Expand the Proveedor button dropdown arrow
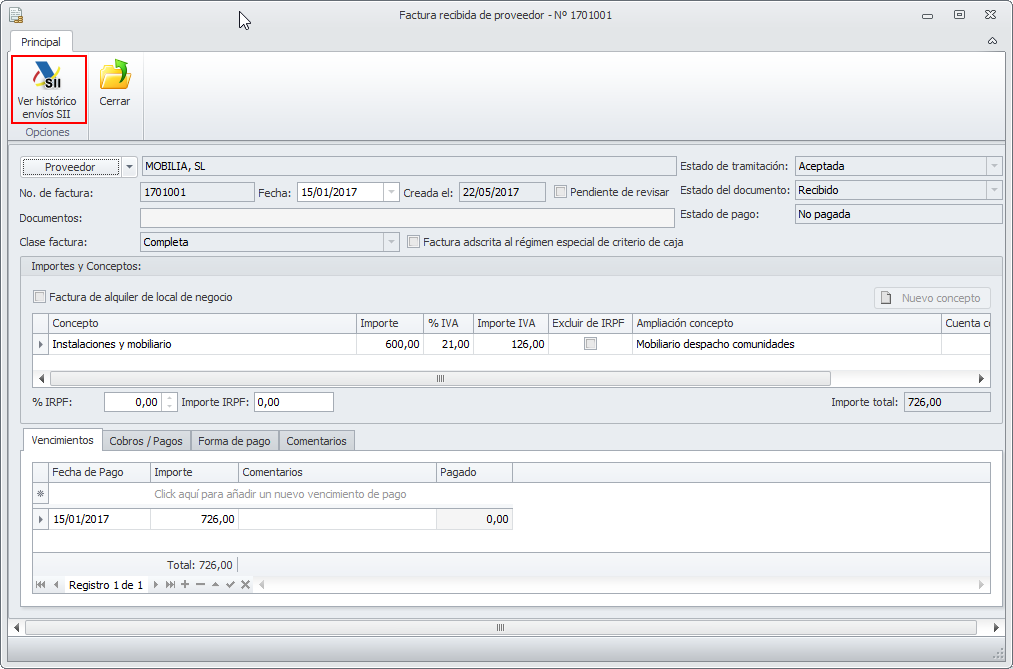Image resolution: width=1013 pixels, height=669 pixels. point(130,167)
